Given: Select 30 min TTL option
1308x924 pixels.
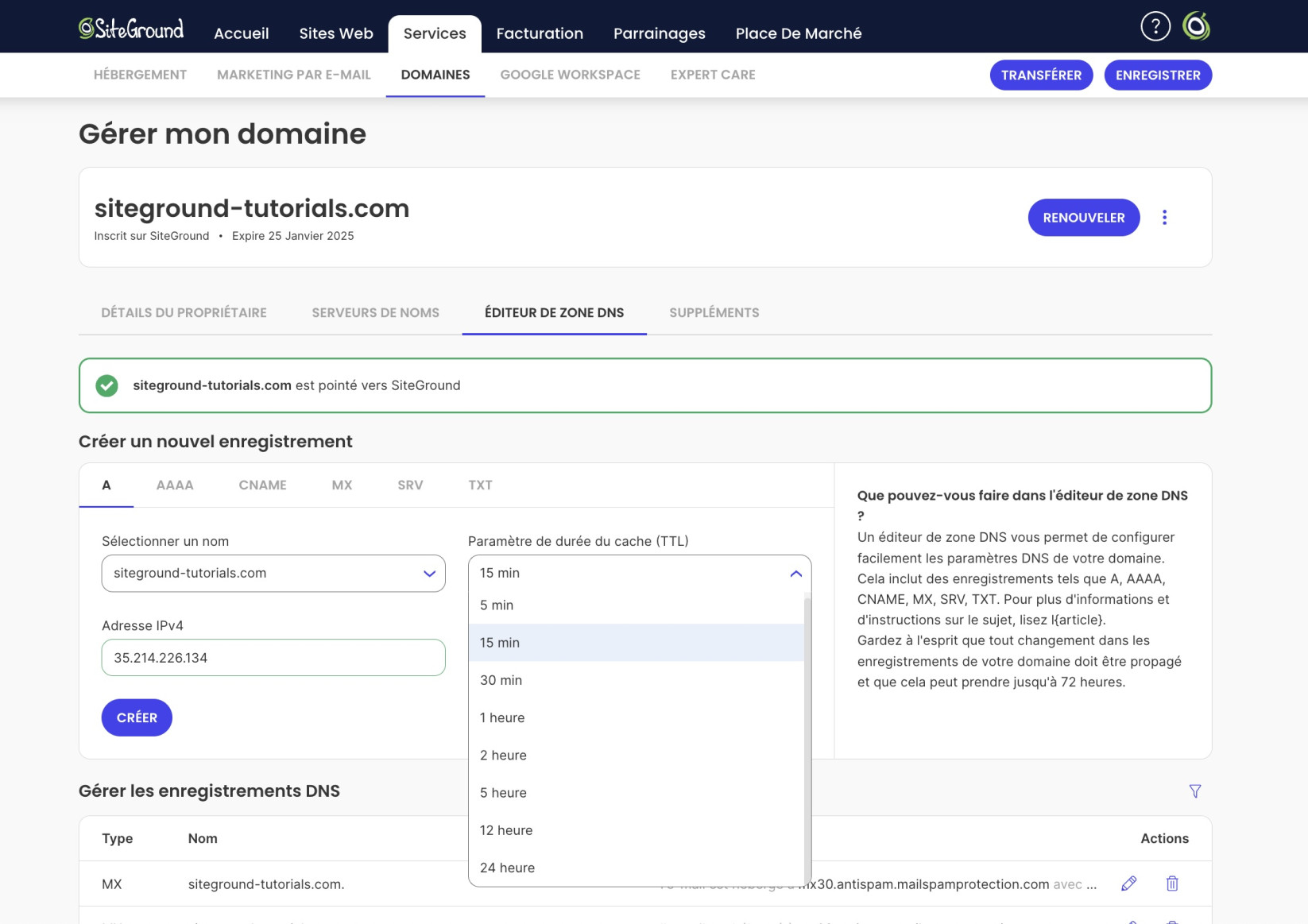Looking at the screenshot, I should point(637,680).
